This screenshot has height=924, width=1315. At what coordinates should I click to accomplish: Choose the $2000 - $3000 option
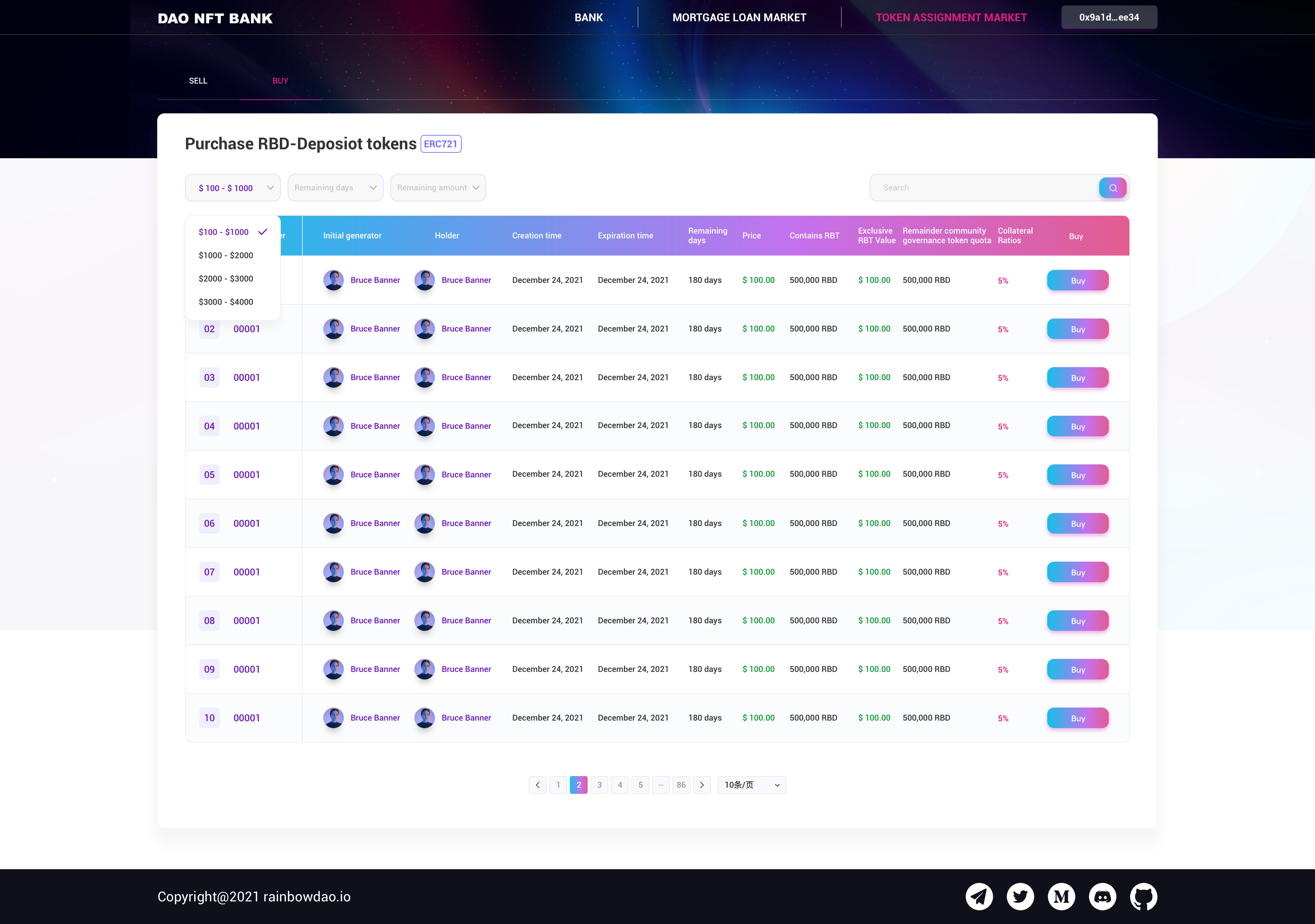point(226,278)
